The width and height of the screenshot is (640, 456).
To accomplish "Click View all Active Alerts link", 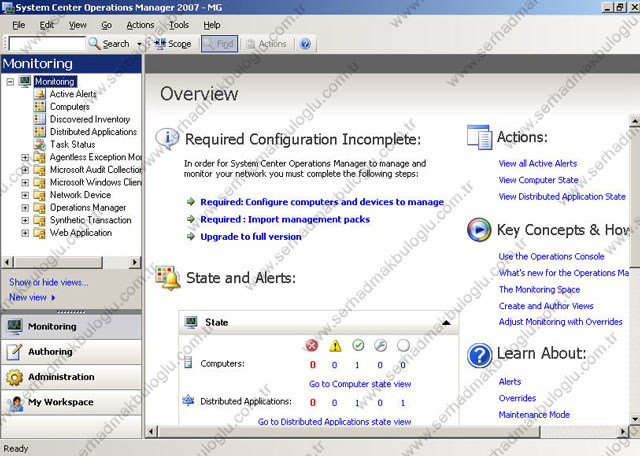I will (538, 164).
